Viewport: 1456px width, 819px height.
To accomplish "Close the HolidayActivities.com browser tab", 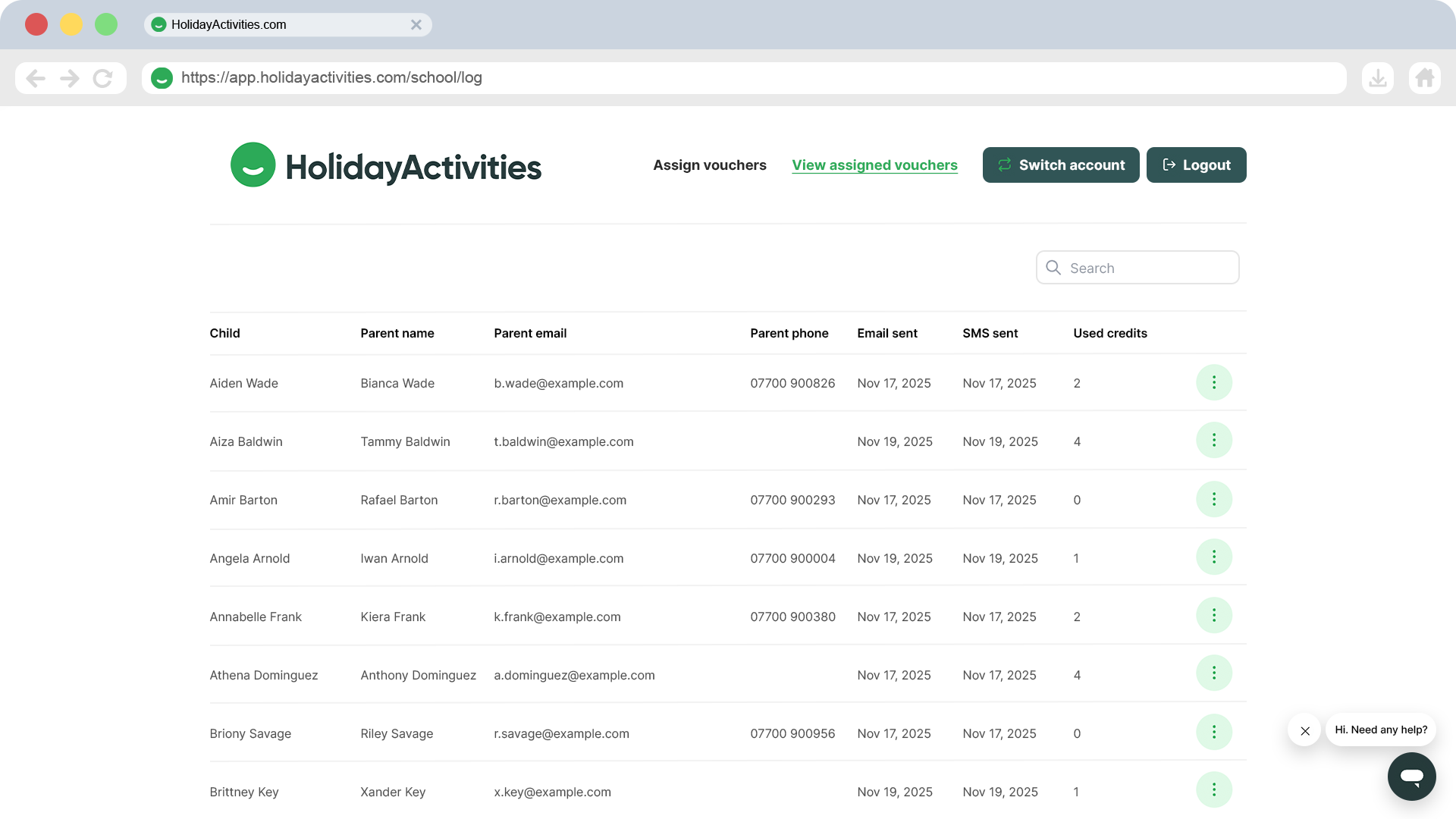I will (416, 25).
